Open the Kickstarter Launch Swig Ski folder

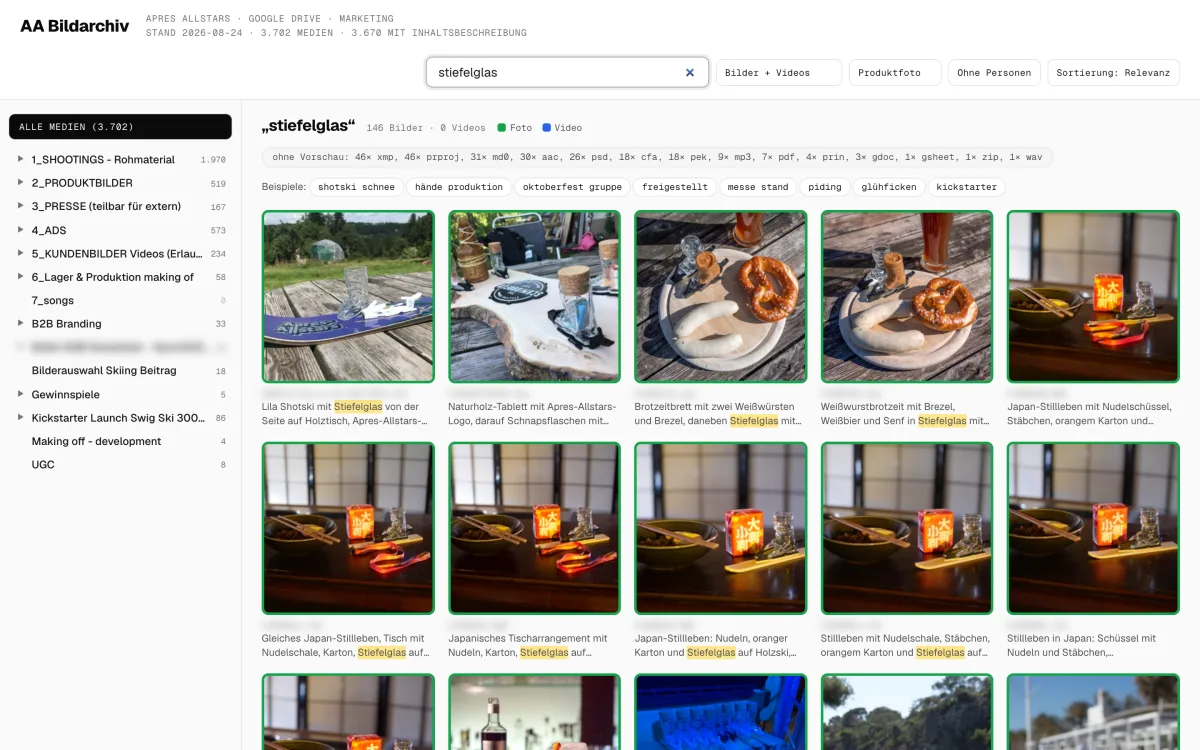coord(118,417)
